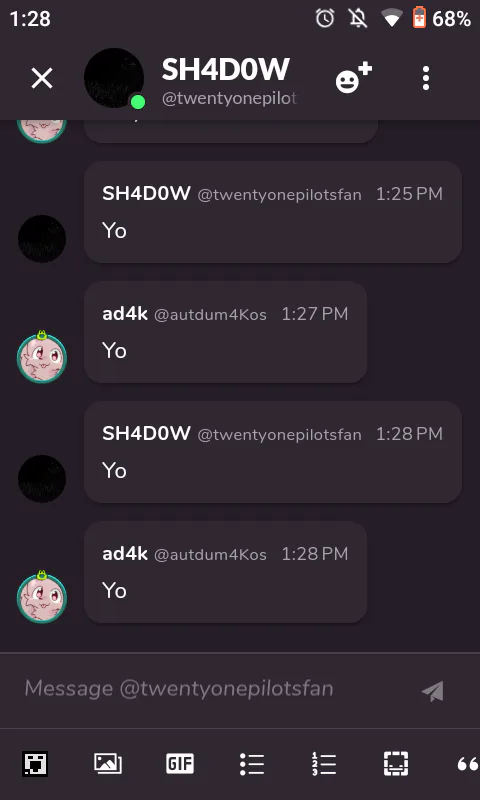Insert a block quote with quote icon

467,764
